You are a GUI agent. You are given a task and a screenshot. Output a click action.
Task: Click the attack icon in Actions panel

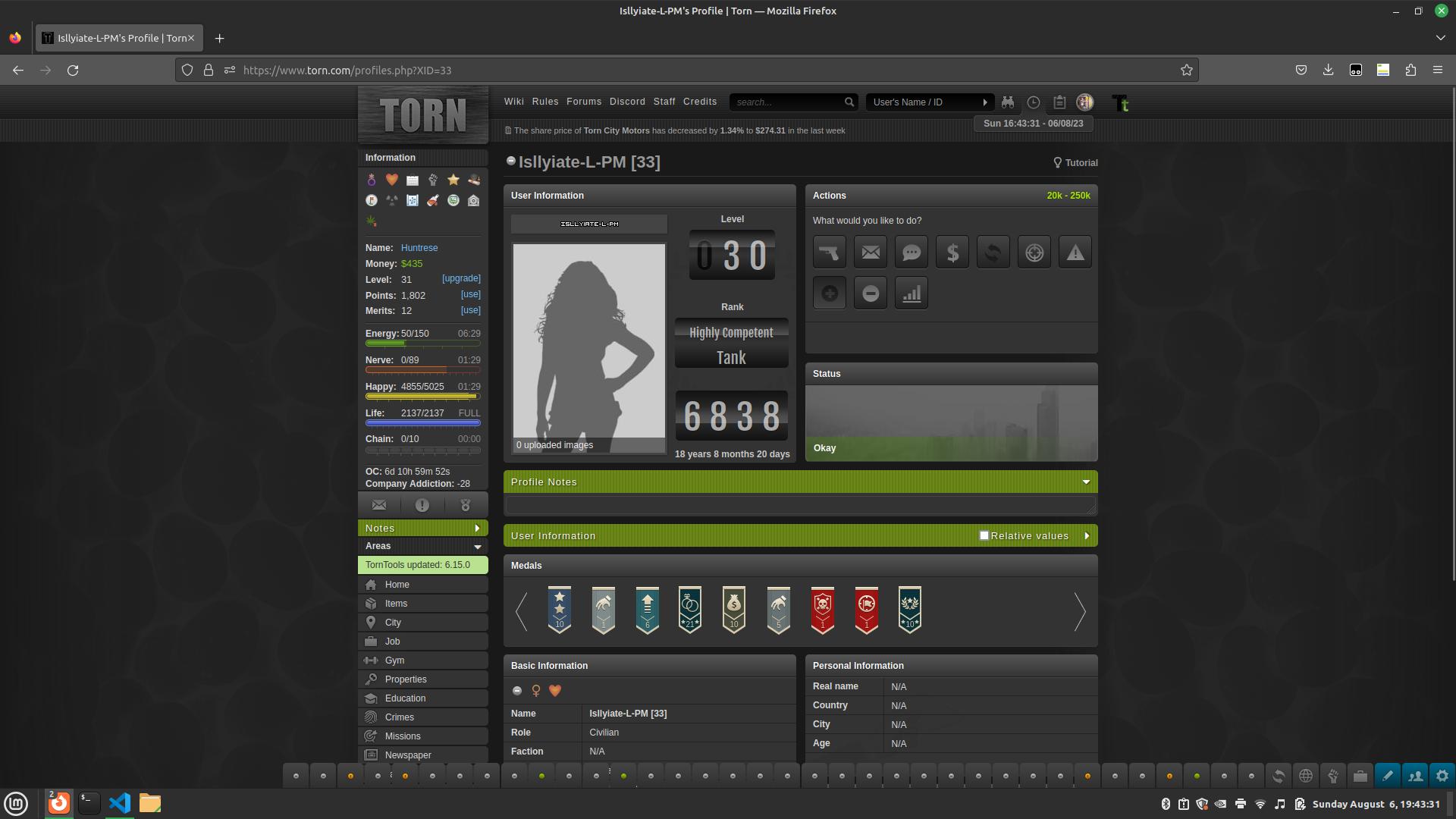829,252
